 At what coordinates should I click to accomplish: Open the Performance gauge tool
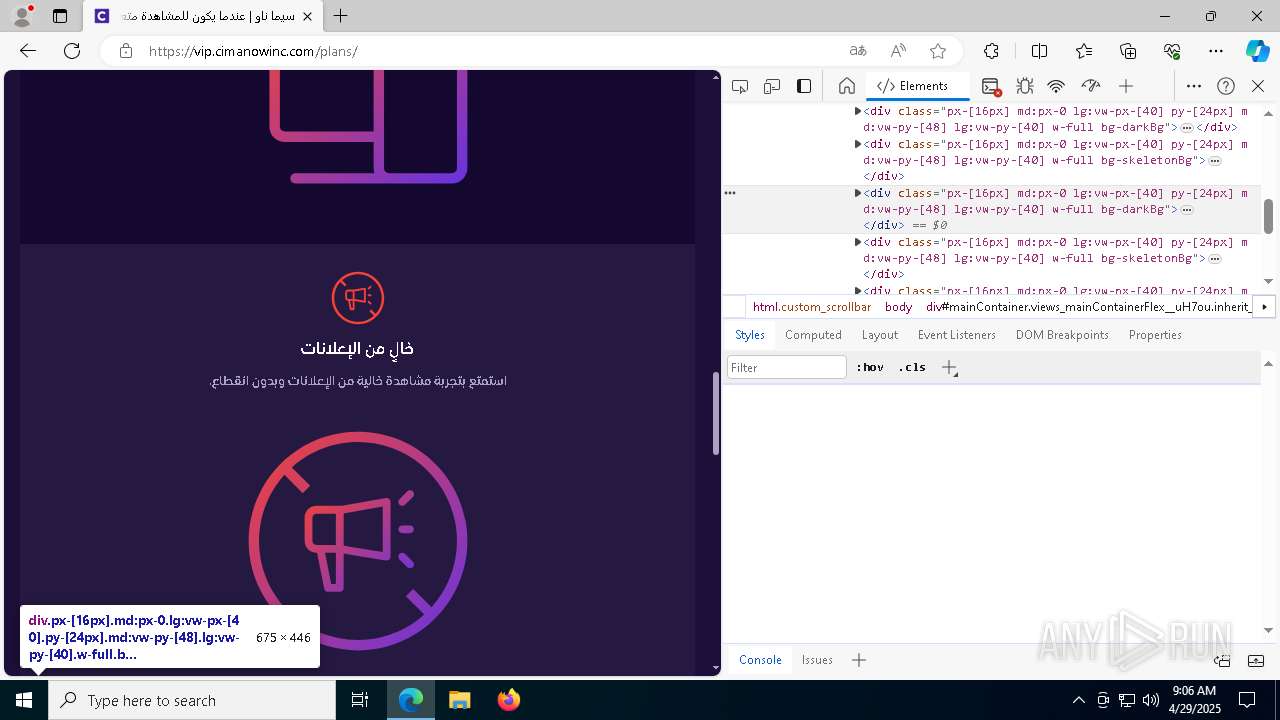point(1091,86)
